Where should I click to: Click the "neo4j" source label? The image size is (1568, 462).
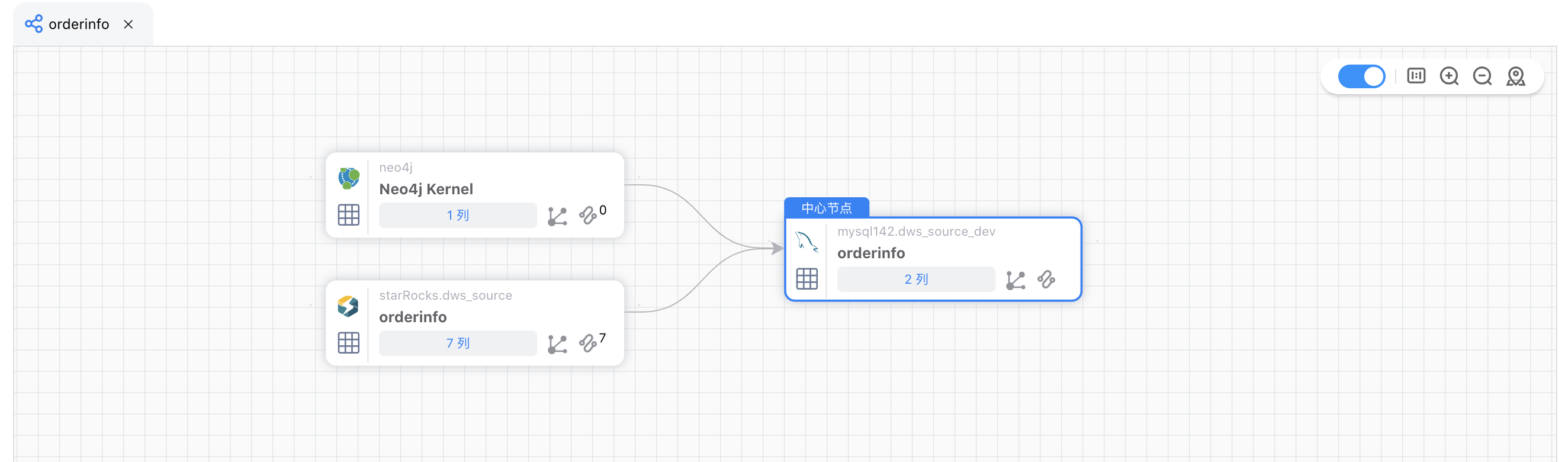[x=396, y=168]
